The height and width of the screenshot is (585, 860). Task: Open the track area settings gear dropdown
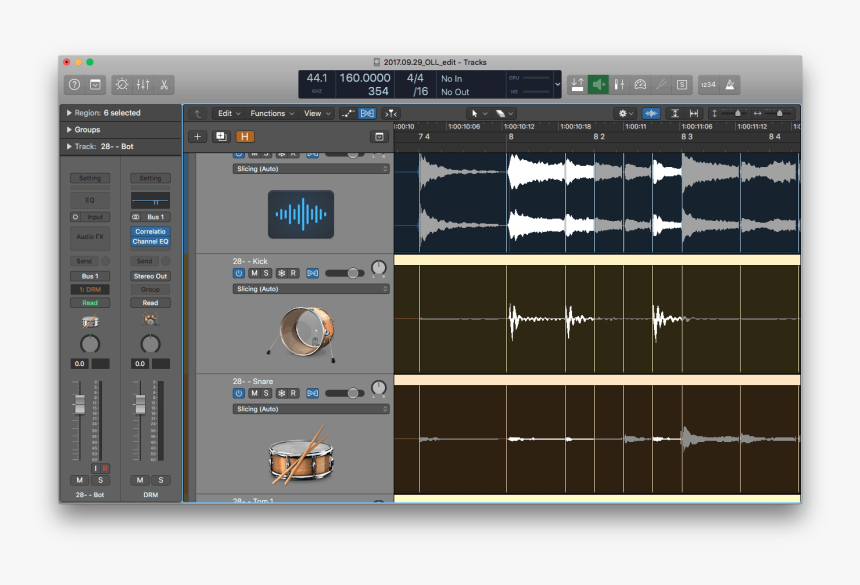626,114
